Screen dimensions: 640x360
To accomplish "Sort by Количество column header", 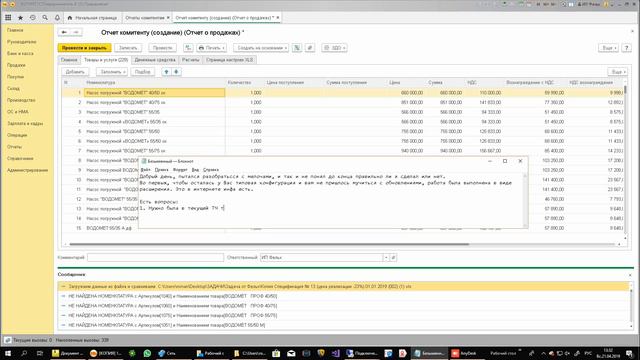I will 240,82.
